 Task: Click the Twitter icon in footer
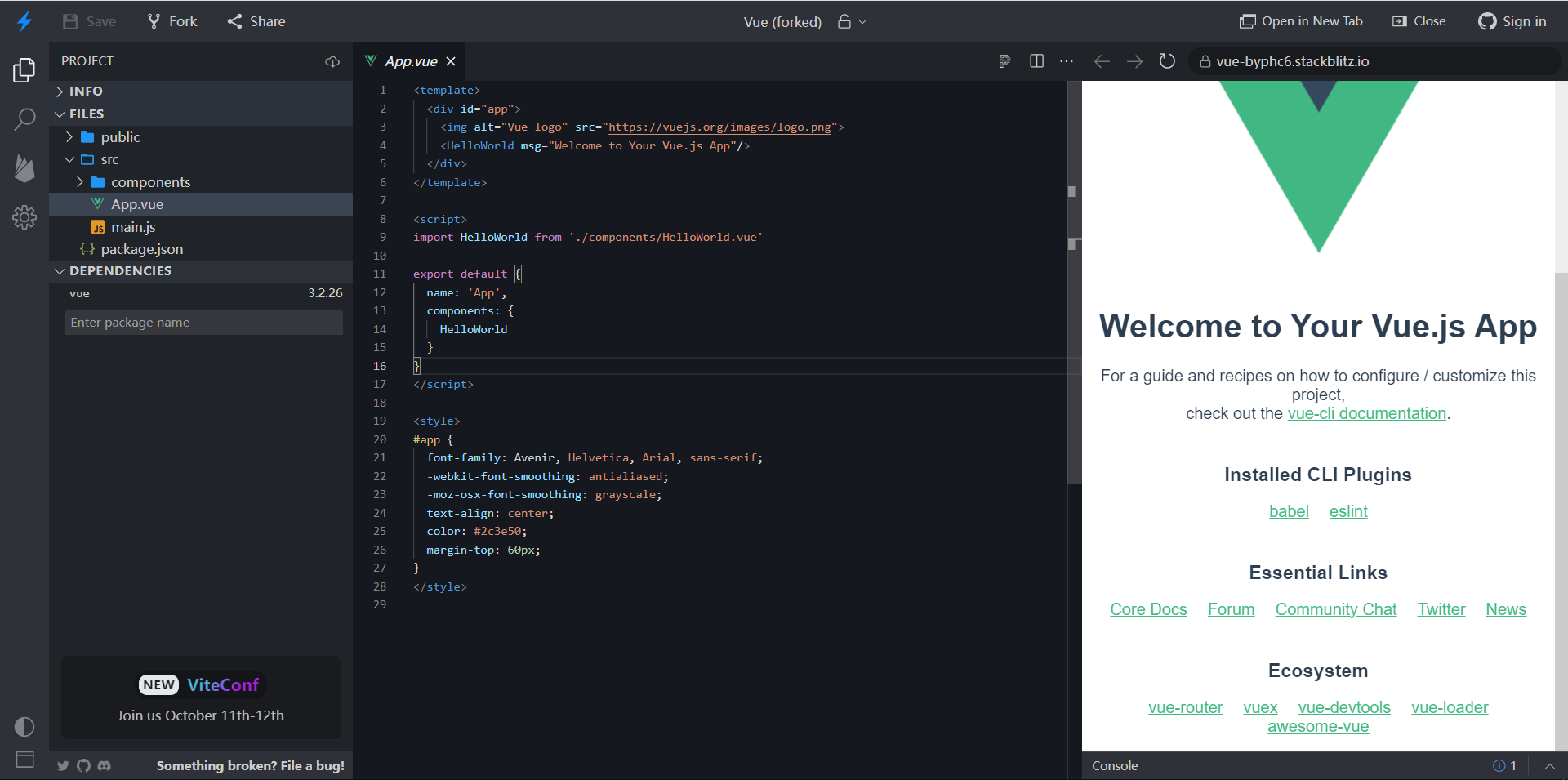click(x=63, y=766)
